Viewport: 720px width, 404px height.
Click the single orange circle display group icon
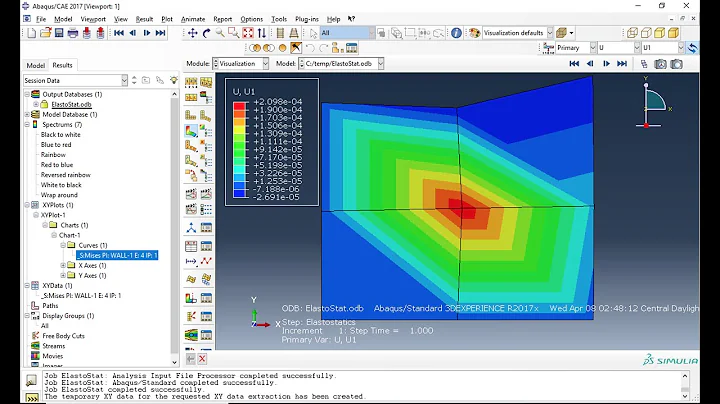pos(282,48)
